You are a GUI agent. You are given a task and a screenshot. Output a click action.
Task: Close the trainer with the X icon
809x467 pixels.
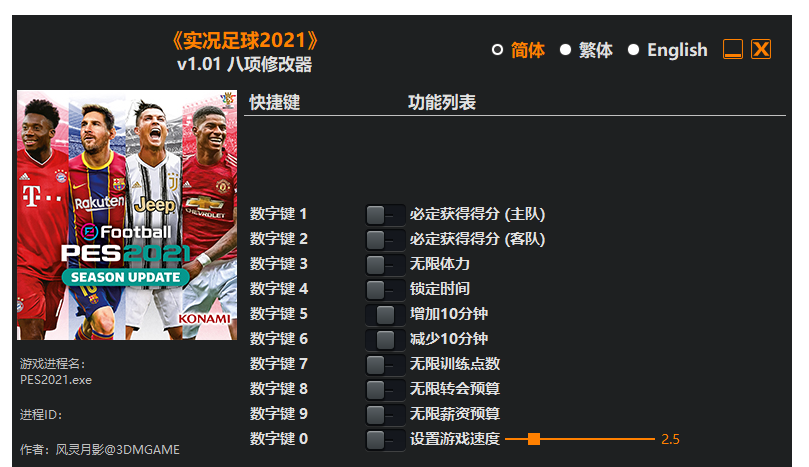click(x=761, y=50)
